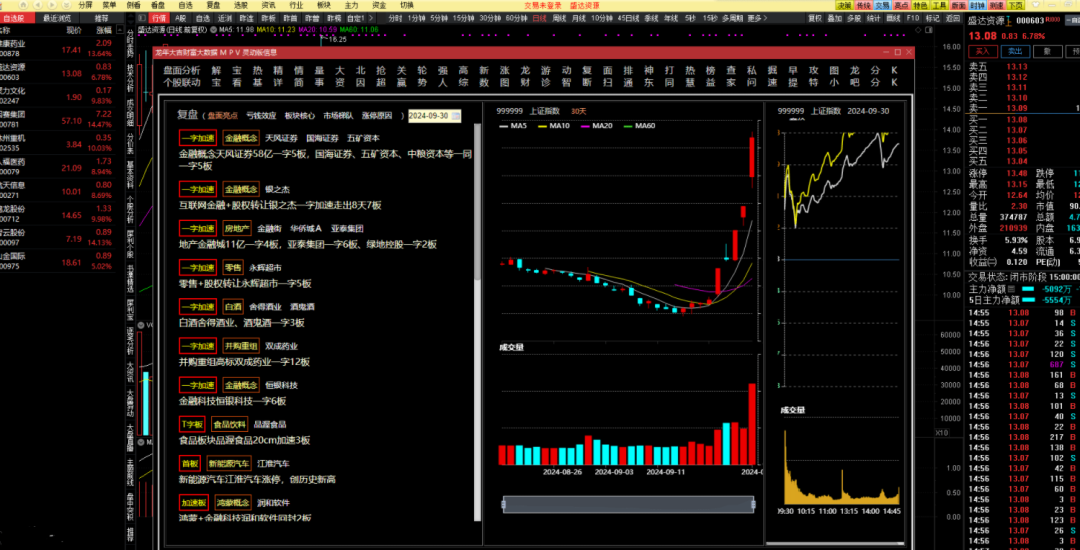Select 涨停原因 filter

pos(377,116)
